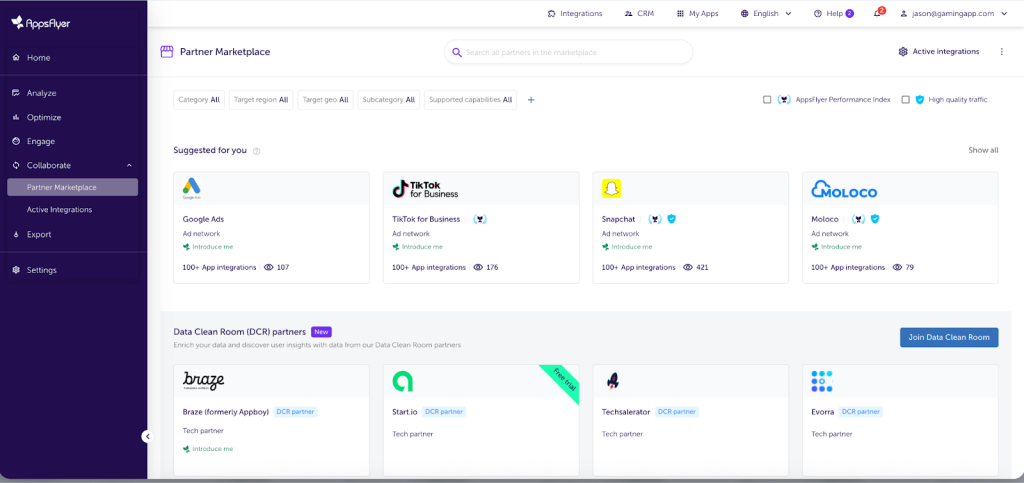
Task: Click the Google Ads logo
Action: [x=192, y=189]
